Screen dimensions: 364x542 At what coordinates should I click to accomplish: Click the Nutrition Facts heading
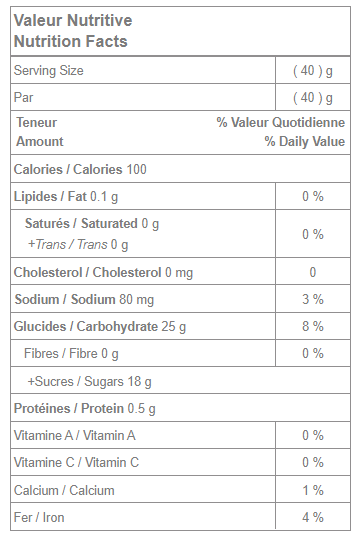tap(71, 41)
